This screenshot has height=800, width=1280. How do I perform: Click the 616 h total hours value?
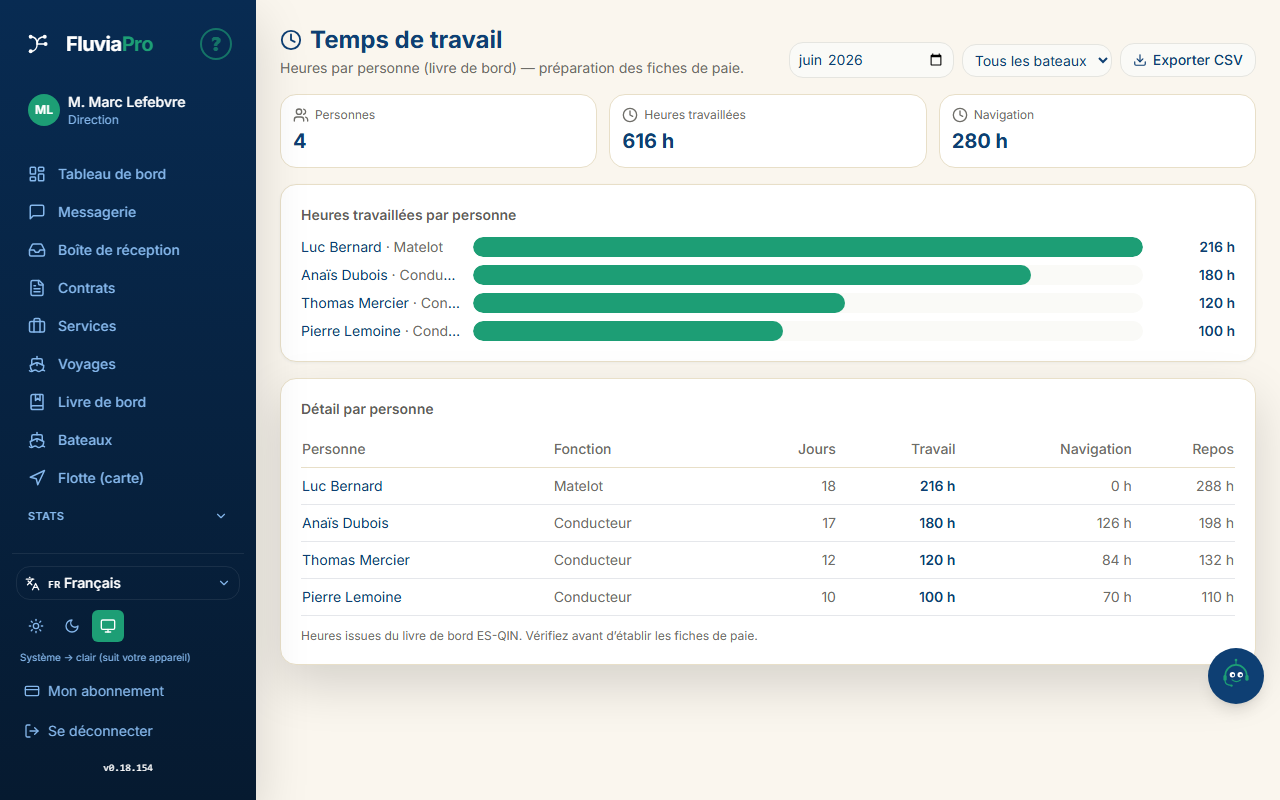click(x=648, y=141)
